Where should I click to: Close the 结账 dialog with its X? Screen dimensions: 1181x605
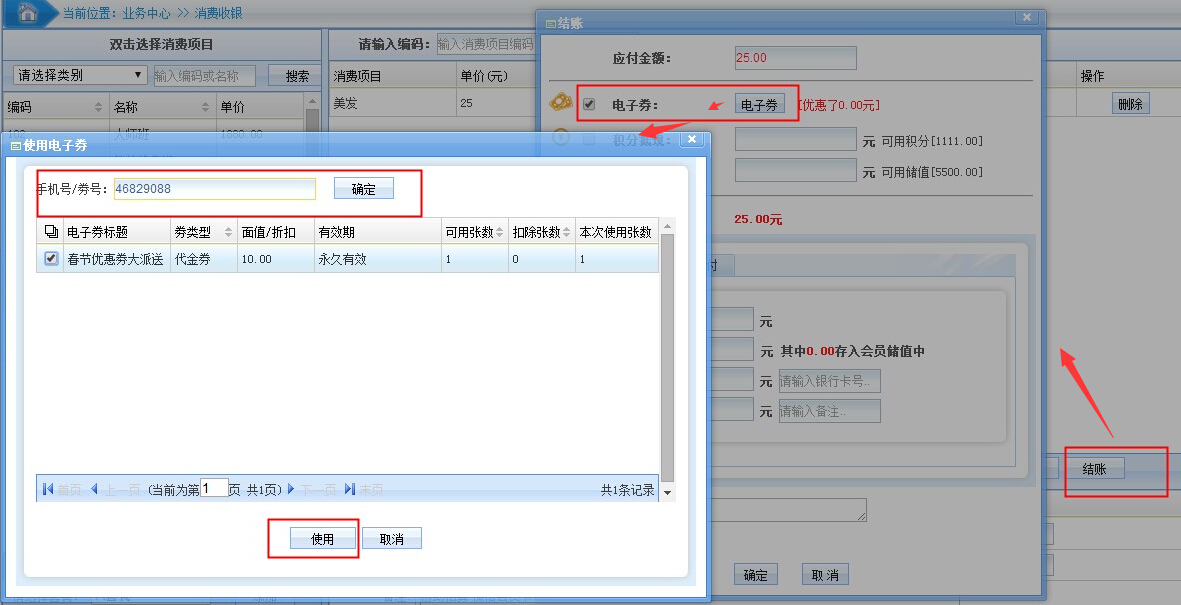click(1026, 17)
